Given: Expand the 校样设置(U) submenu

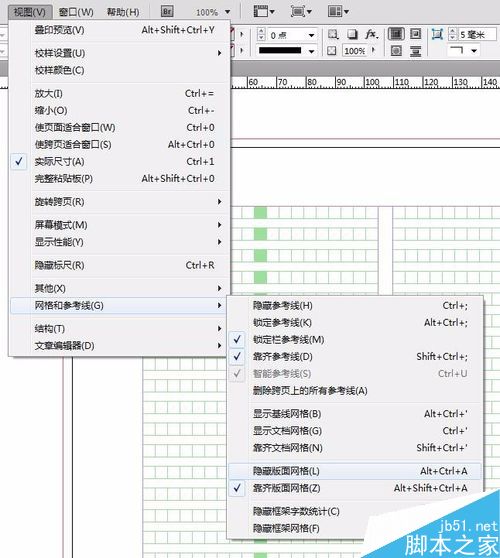Looking at the screenshot, I should (x=120, y=53).
